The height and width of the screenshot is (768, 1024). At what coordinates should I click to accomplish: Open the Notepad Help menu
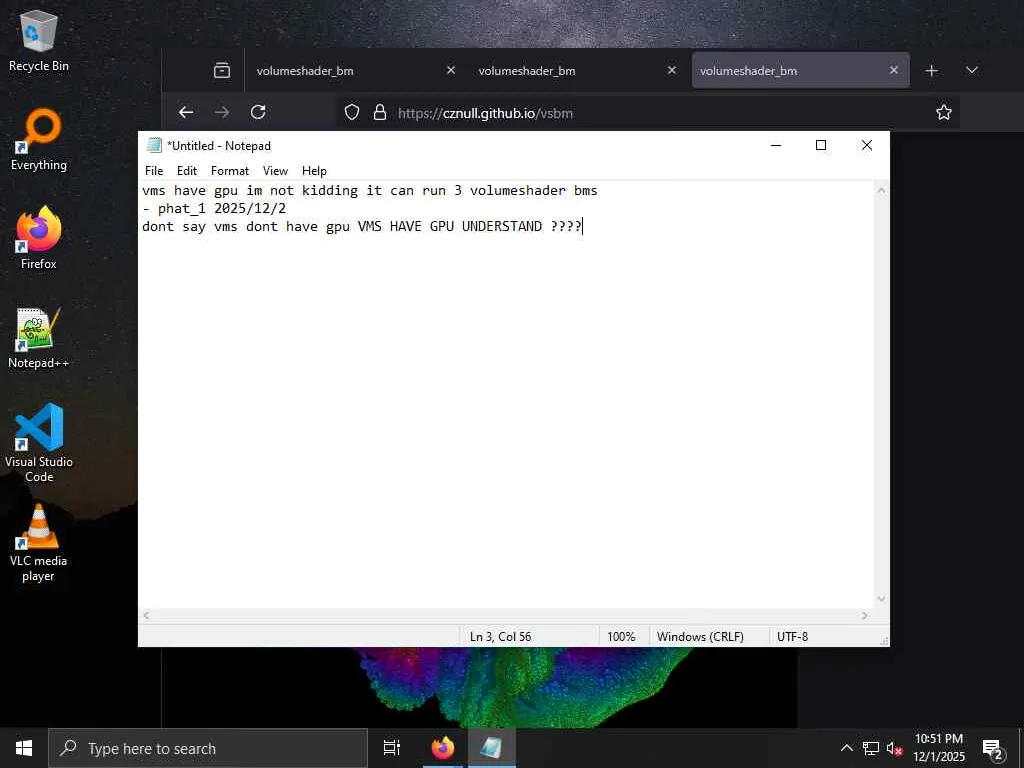click(x=314, y=170)
